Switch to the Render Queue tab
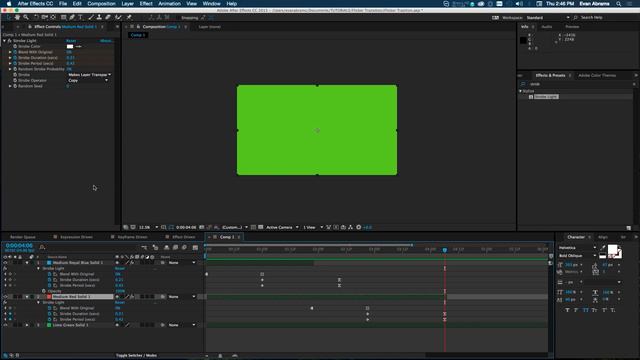The height and width of the screenshot is (360, 640). pyautogui.click(x=23, y=237)
